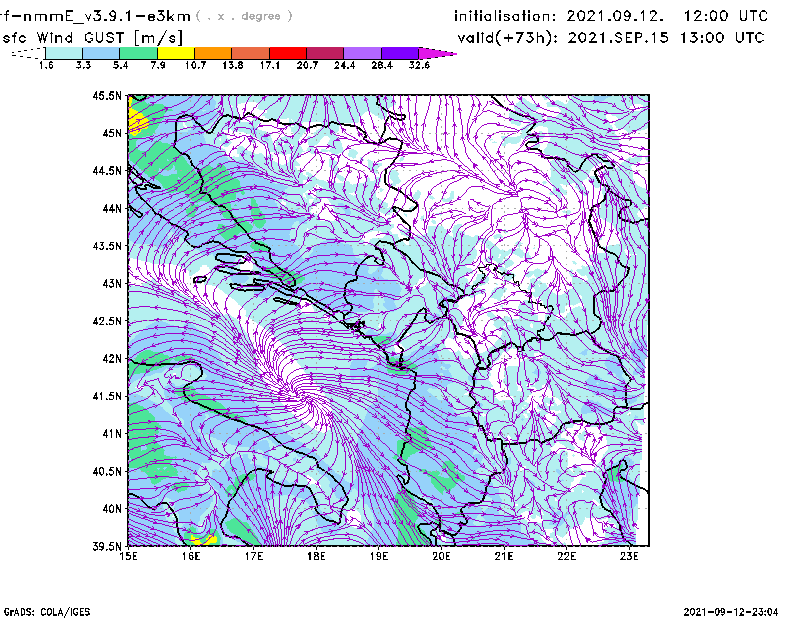The image size is (800, 618).
Task: Click the '5.4' colorbar value
Action: coord(120,65)
